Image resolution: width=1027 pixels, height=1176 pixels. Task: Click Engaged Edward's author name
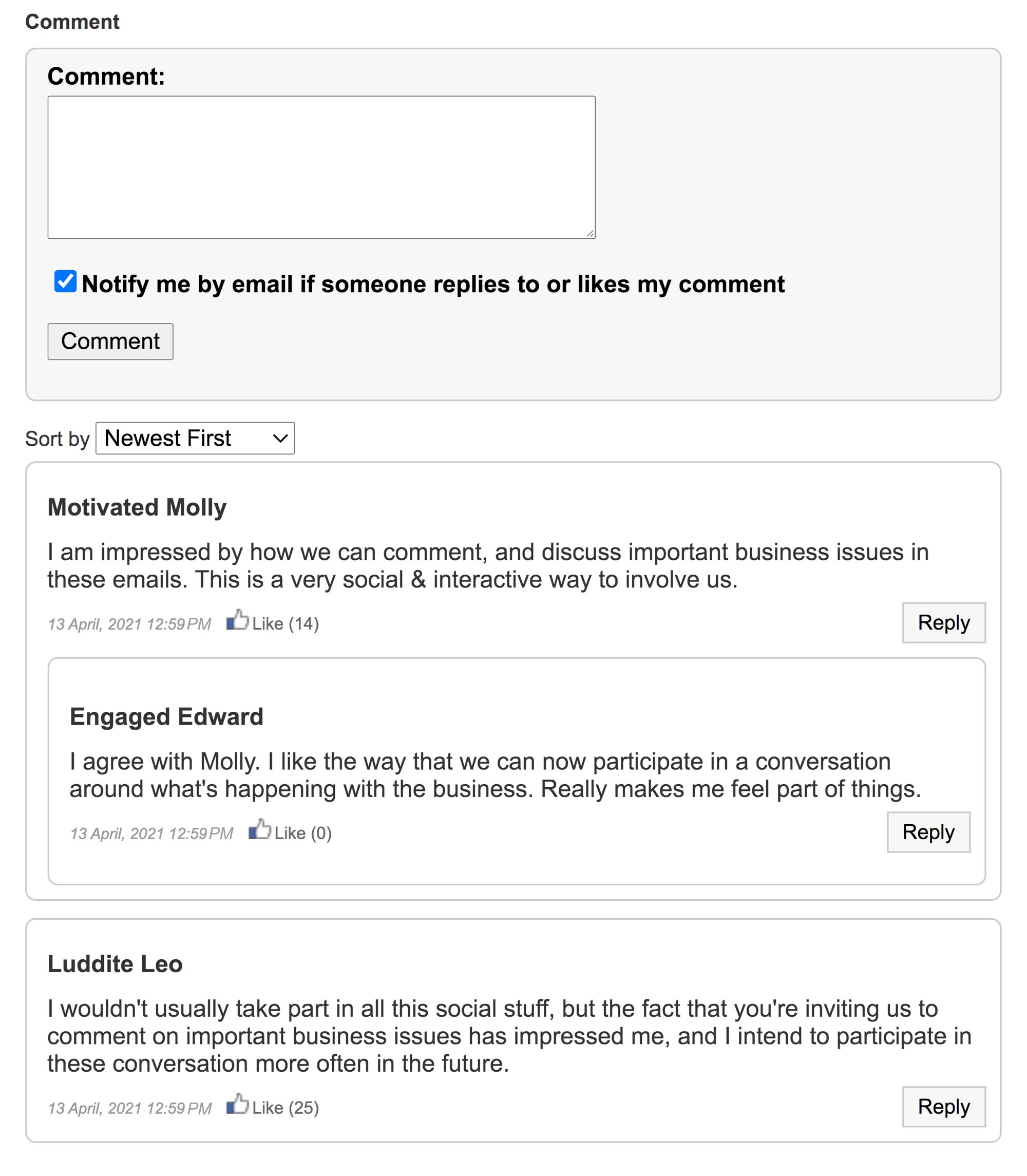(x=166, y=717)
